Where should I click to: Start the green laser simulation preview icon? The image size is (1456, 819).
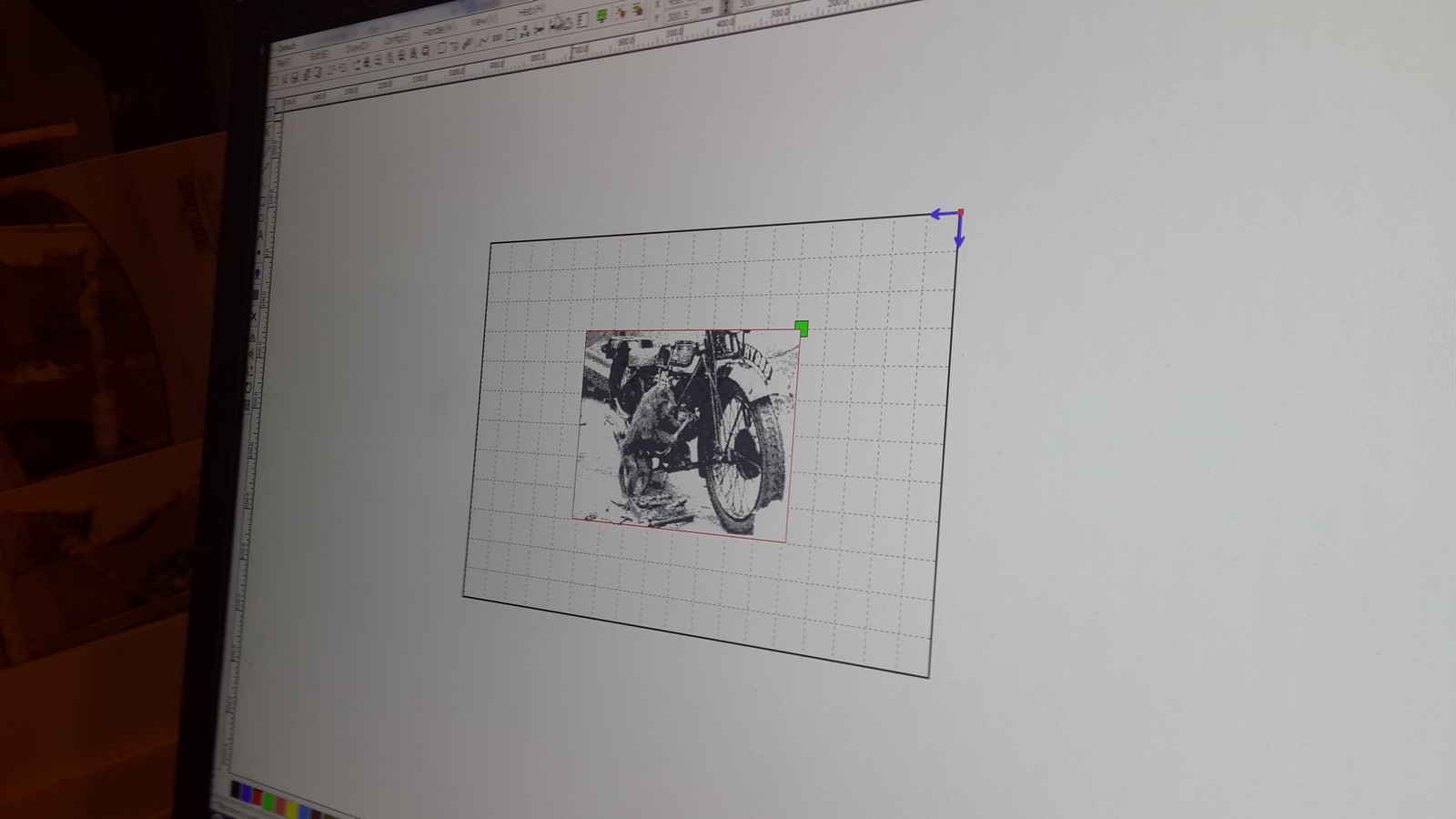602,15
